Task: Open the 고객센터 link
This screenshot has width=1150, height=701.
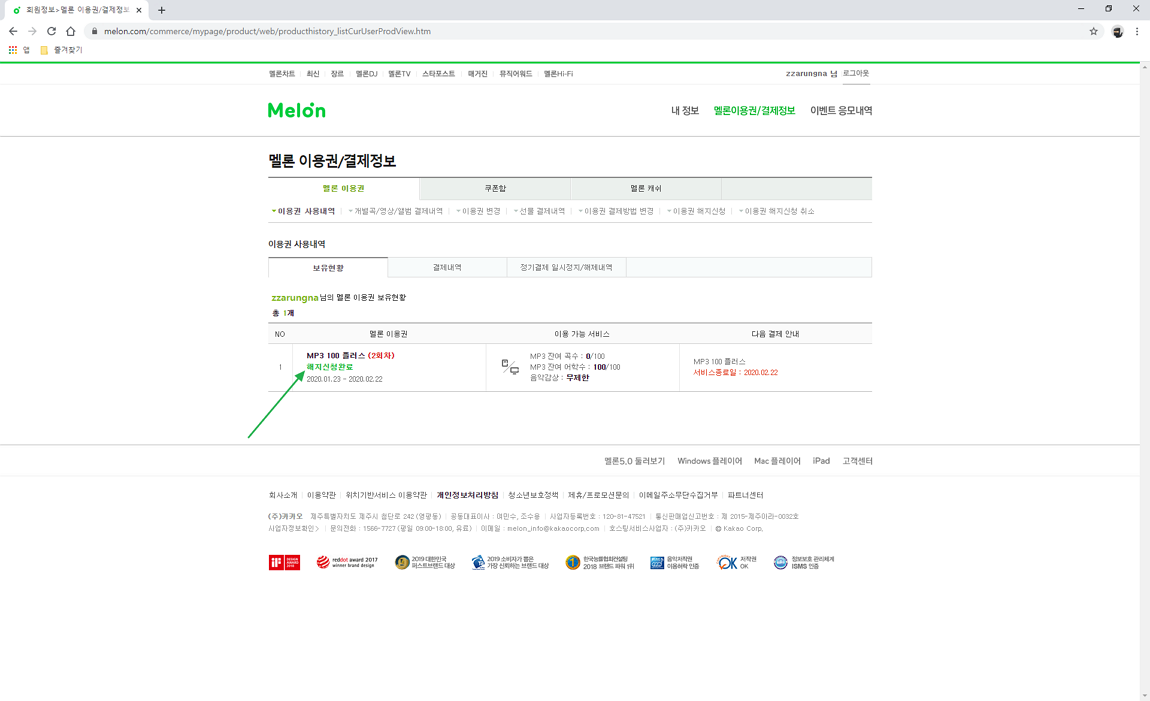Action: [x=857, y=461]
